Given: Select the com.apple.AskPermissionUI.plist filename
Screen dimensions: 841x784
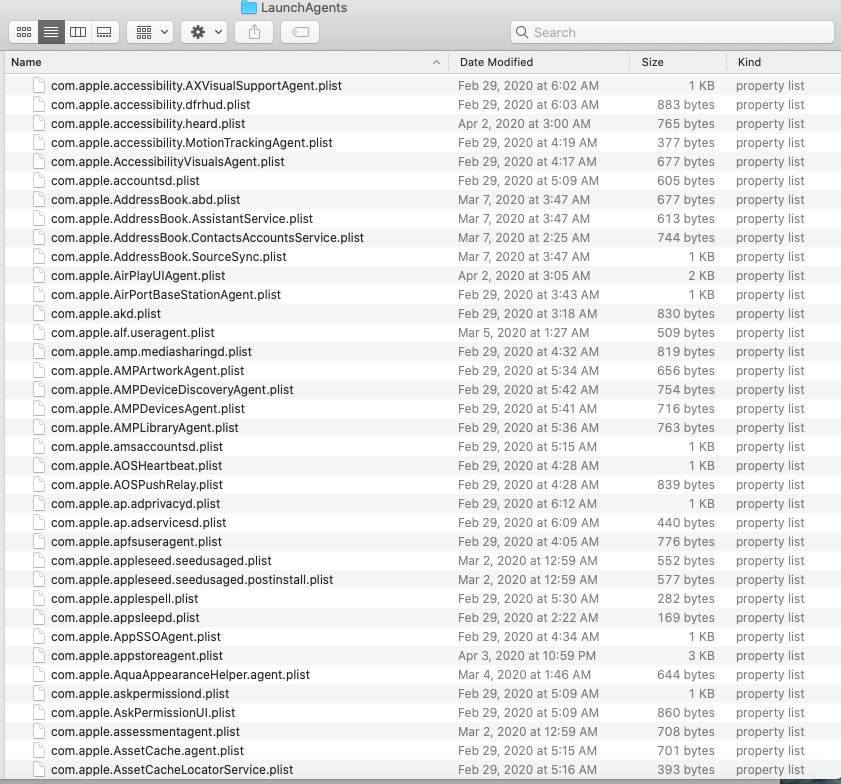Looking at the screenshot, I should pyautogui.click(x=143, y=713).
